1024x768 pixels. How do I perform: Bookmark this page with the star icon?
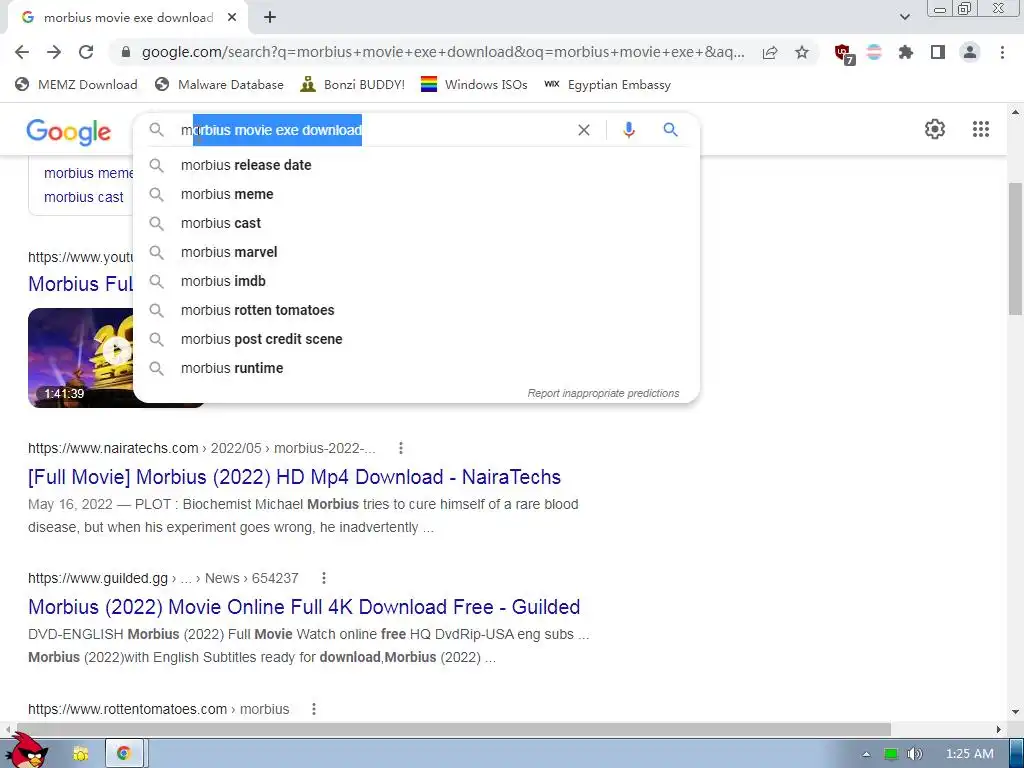pyautogui.click(x=802, y=52)
